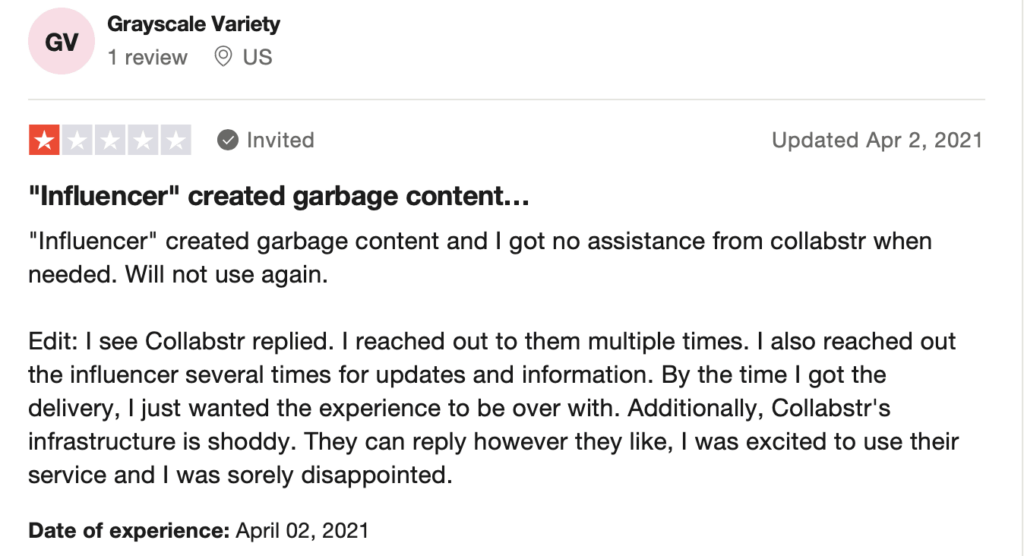Click the sentence "Will not use again."
Image resolution: width=1024 pixels, height=556 pixels.
pos(227,274)
